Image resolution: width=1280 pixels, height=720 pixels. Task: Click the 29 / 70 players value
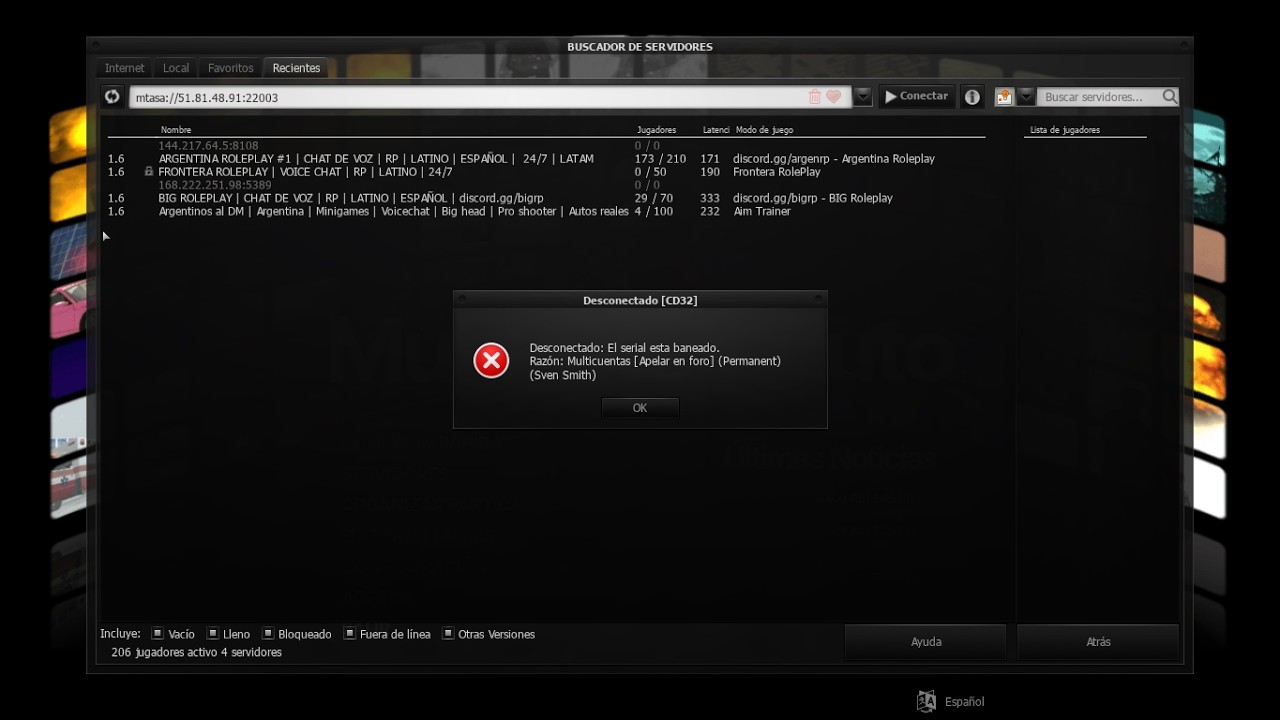[653, 198]
